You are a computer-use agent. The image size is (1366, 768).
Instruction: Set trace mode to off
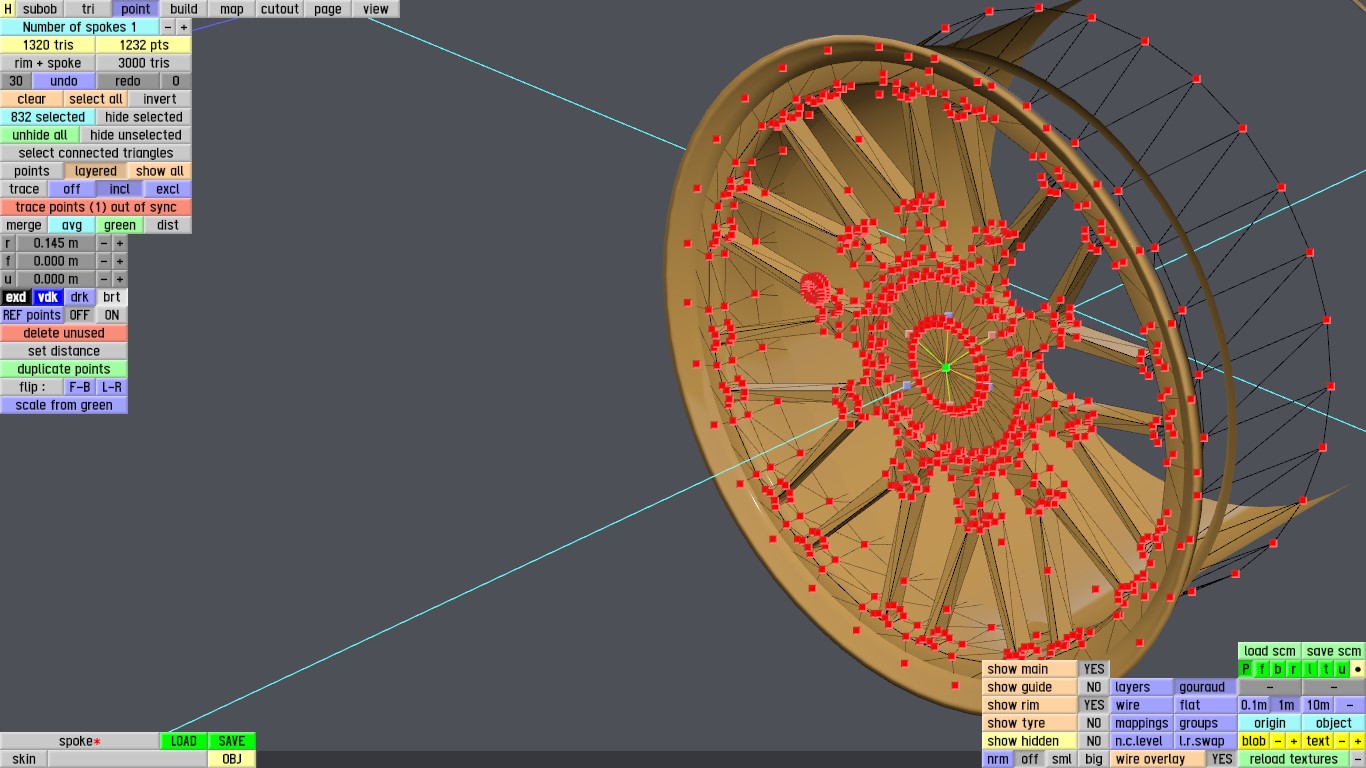click(x=72, y=189)
